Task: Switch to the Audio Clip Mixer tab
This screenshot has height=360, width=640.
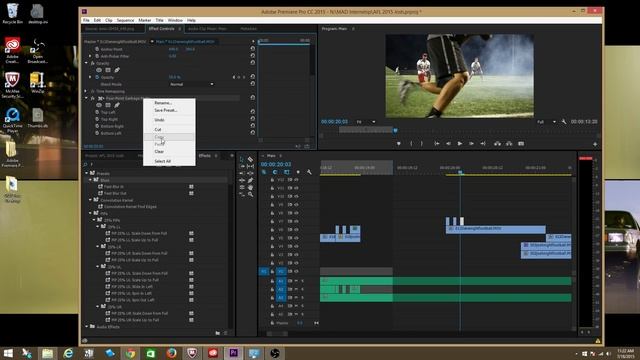Action: coord(207,29)
